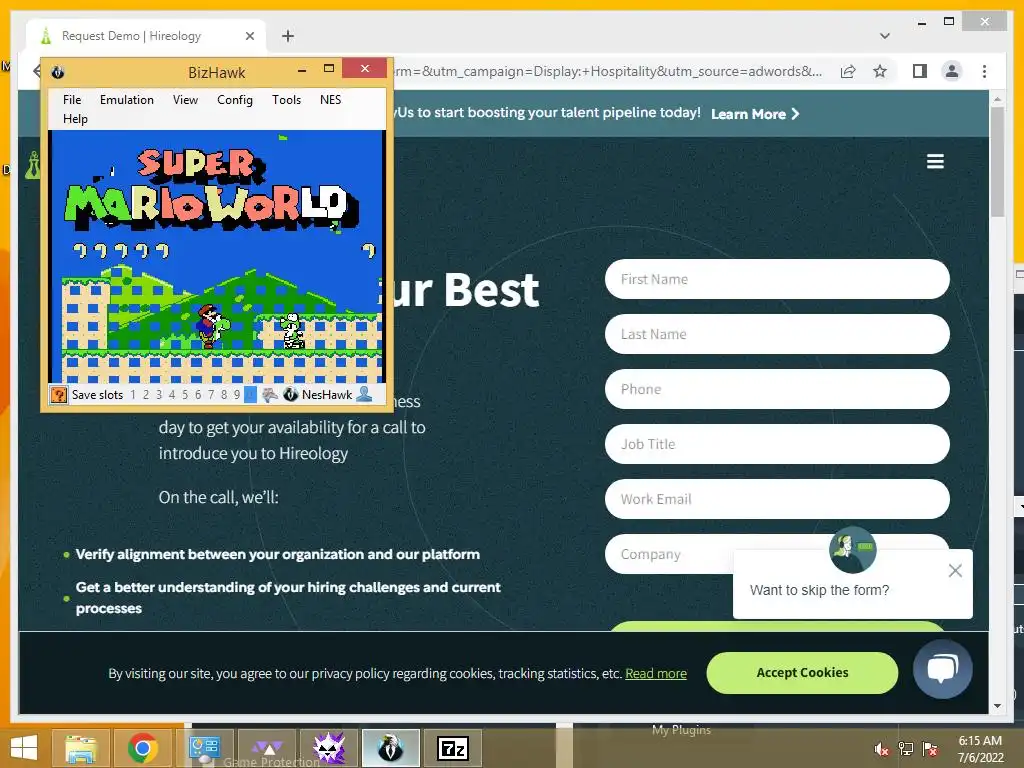Open File Explorer from taskbar
This screenshot has width=1024, height=768.
point(81,748)
